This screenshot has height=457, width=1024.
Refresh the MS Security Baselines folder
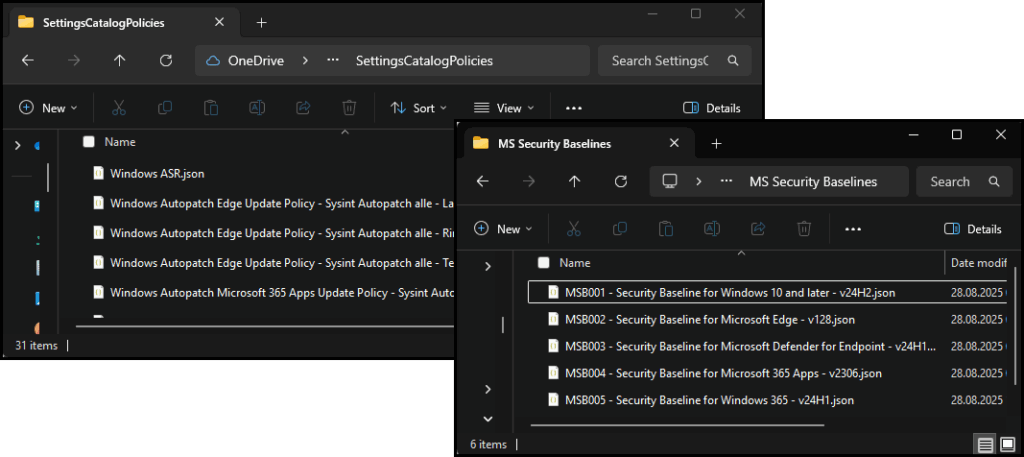(x=620, y=181)
